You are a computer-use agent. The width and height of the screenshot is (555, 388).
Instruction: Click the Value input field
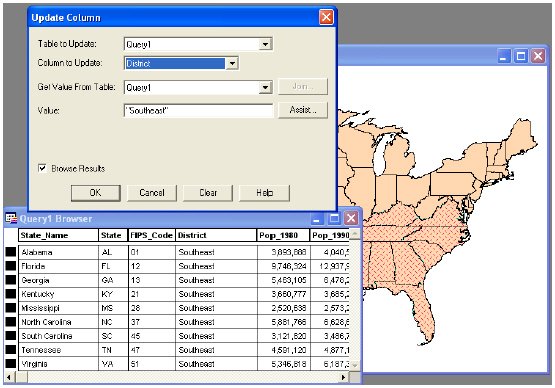(x=199, y=111)
